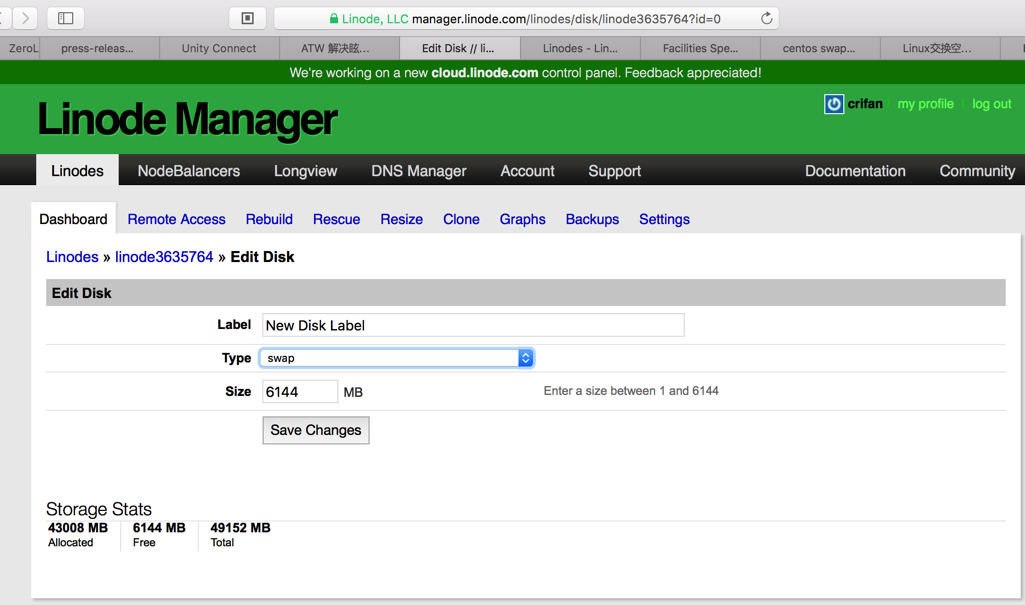
Task: Click the Storage Stats heading
Action: (99, 509)
